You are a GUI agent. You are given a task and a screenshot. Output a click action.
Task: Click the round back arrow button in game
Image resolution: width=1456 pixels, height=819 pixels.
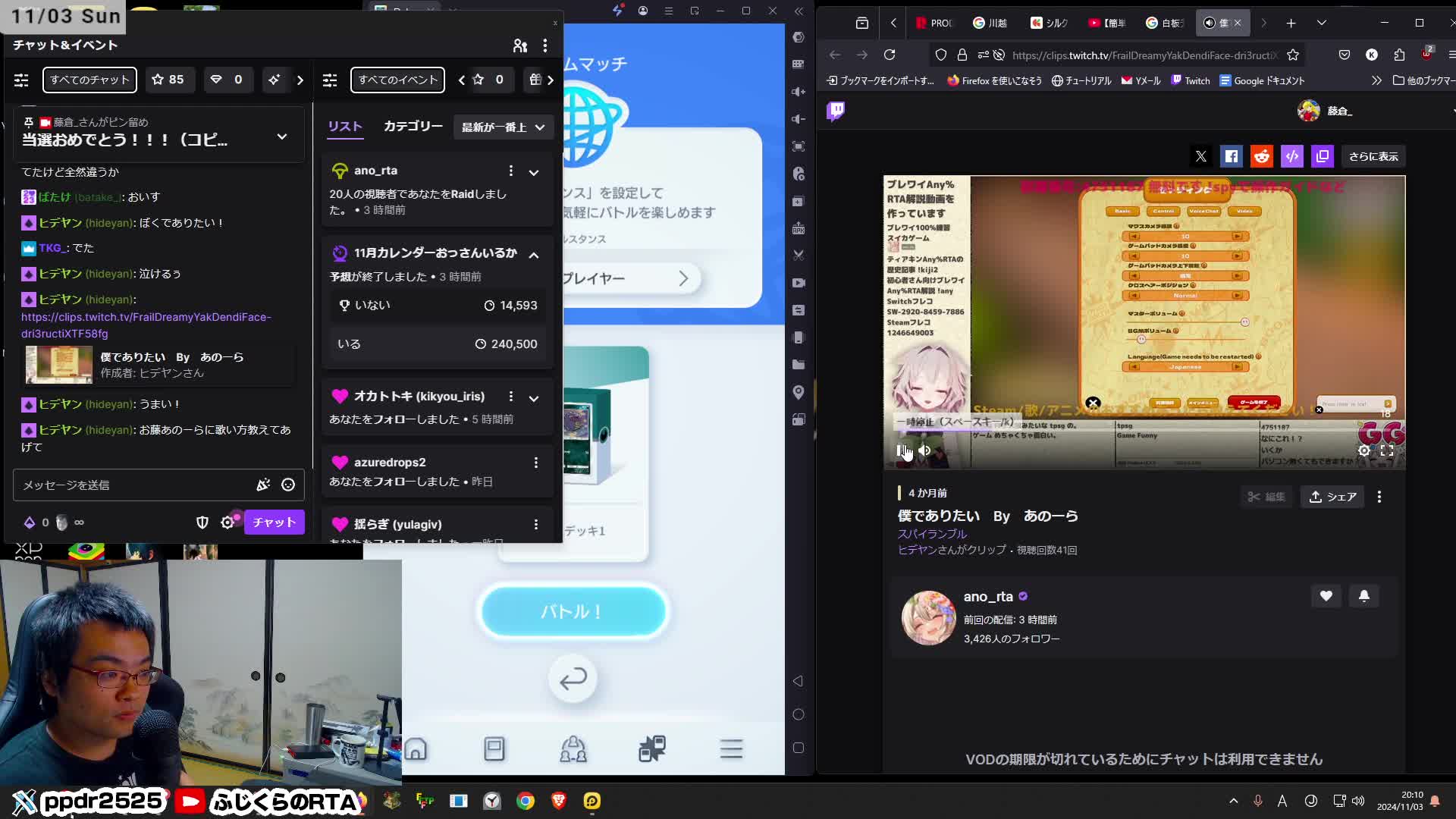[x=573, y=679]
